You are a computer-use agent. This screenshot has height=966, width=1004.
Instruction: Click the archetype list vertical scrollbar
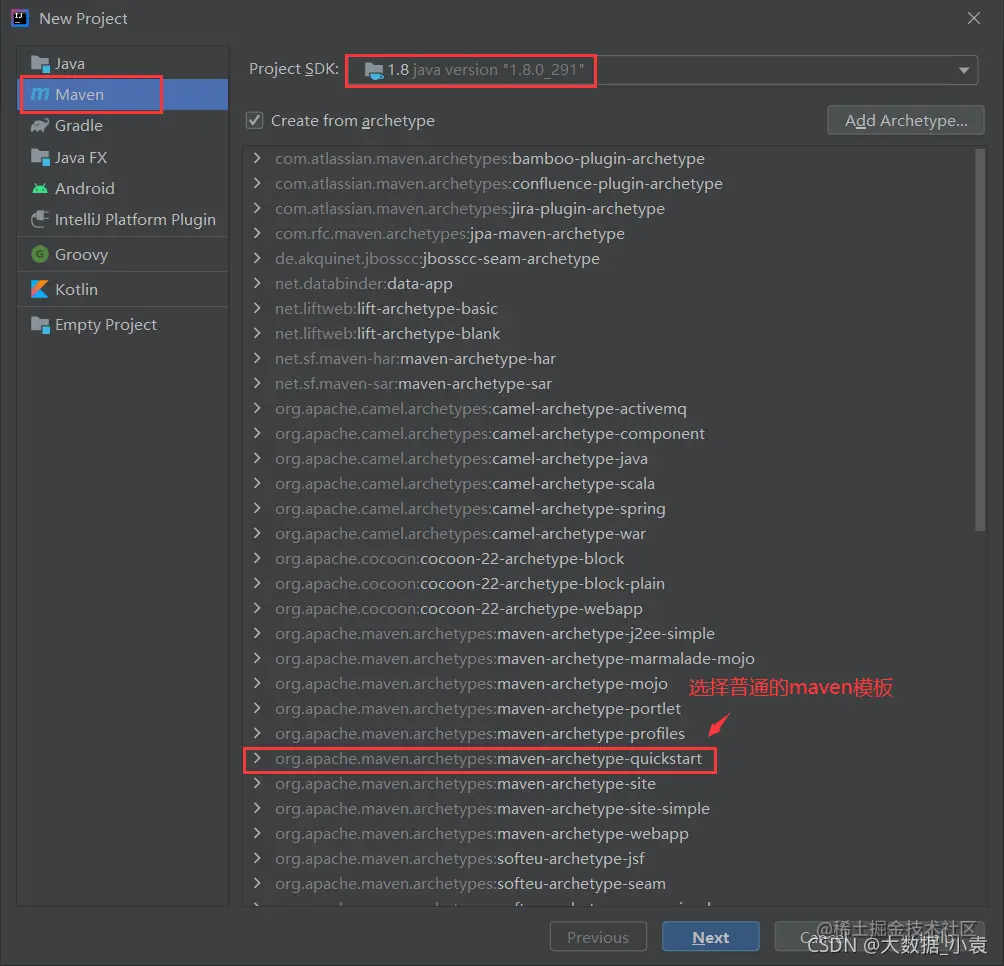980,340
